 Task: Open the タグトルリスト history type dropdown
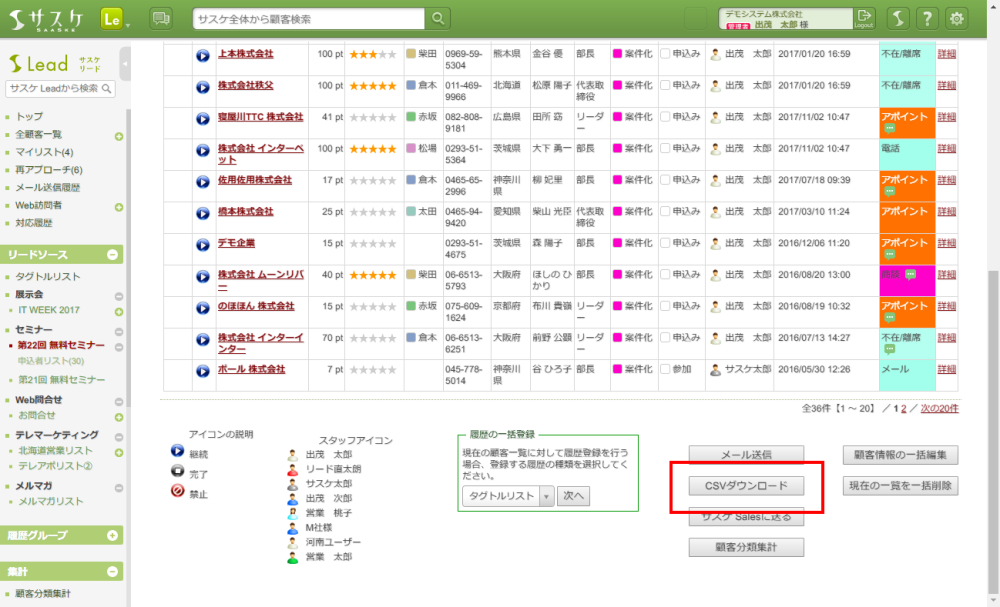click(x=507, y=495)
